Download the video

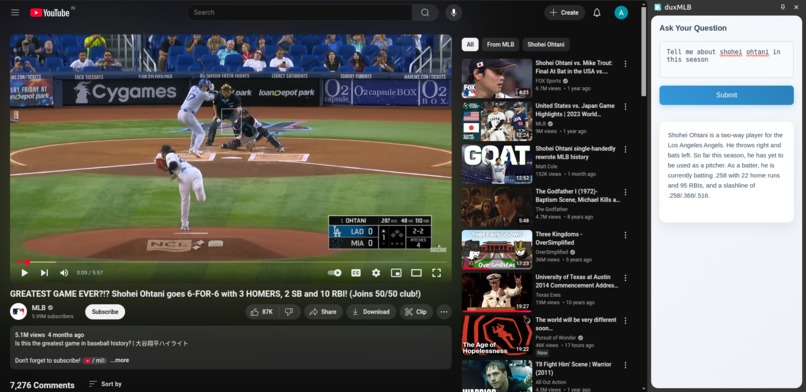point(371,312)
